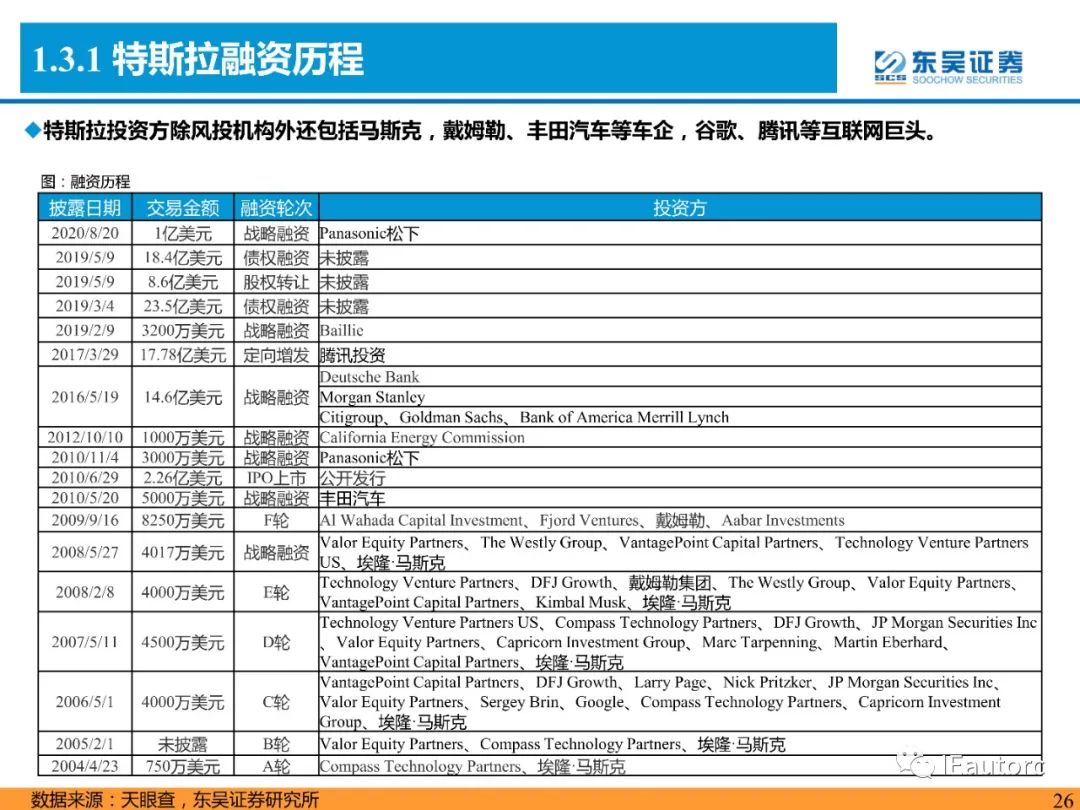
Task: Click the amount cell 8250万美元
Action: point(183,520)
